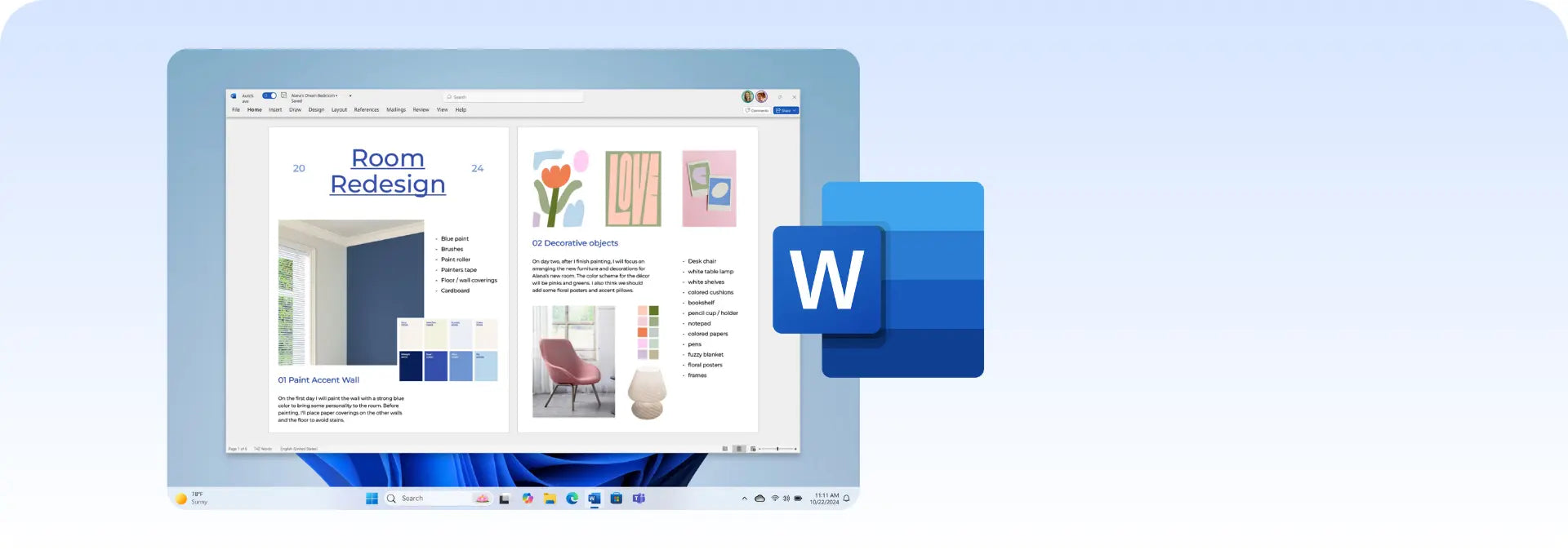Show hidden system tray icons

(x=744, y=499)
